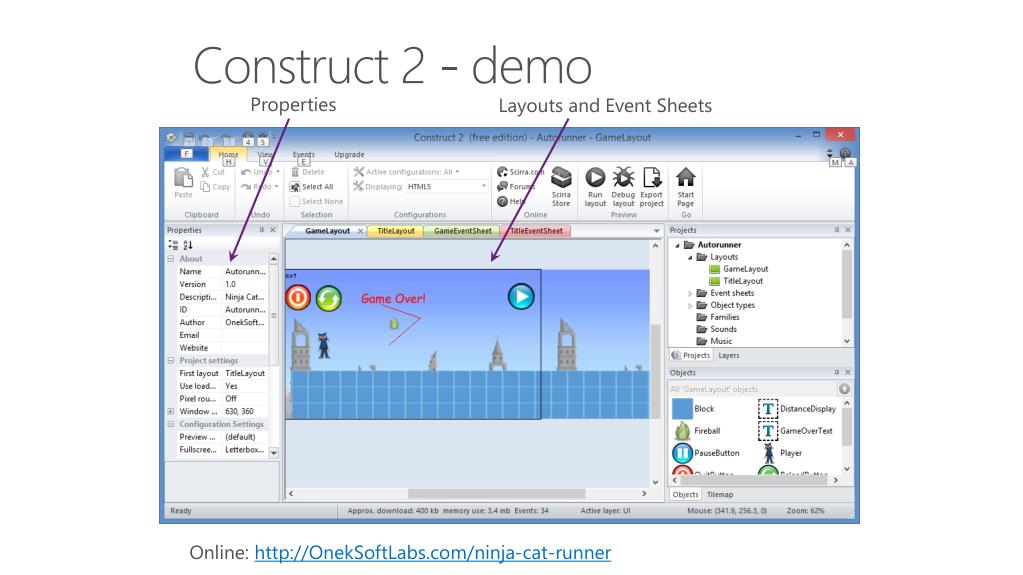Image resolution: width=1023 pixels, height=575 pixels.
Task: Collapse the Layouts folder node
Action: point(690,257)
